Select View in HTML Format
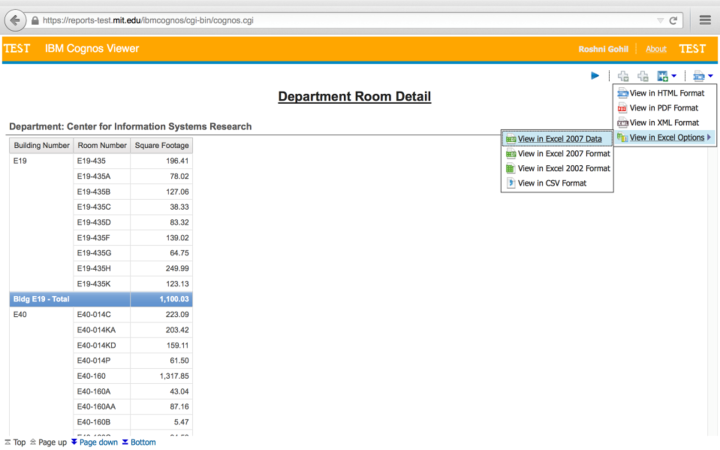The height and width of the screenshot is (450, 720). coord(663,93)
